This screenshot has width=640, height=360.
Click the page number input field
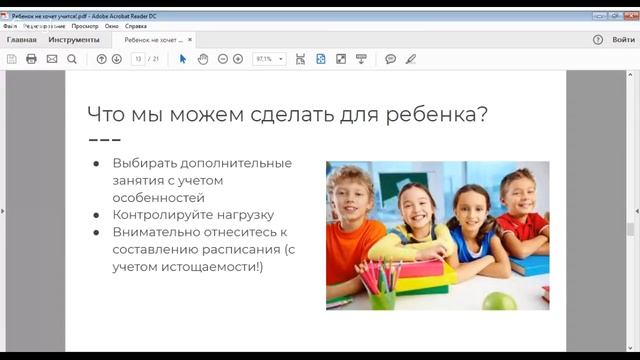coord(138,59)
